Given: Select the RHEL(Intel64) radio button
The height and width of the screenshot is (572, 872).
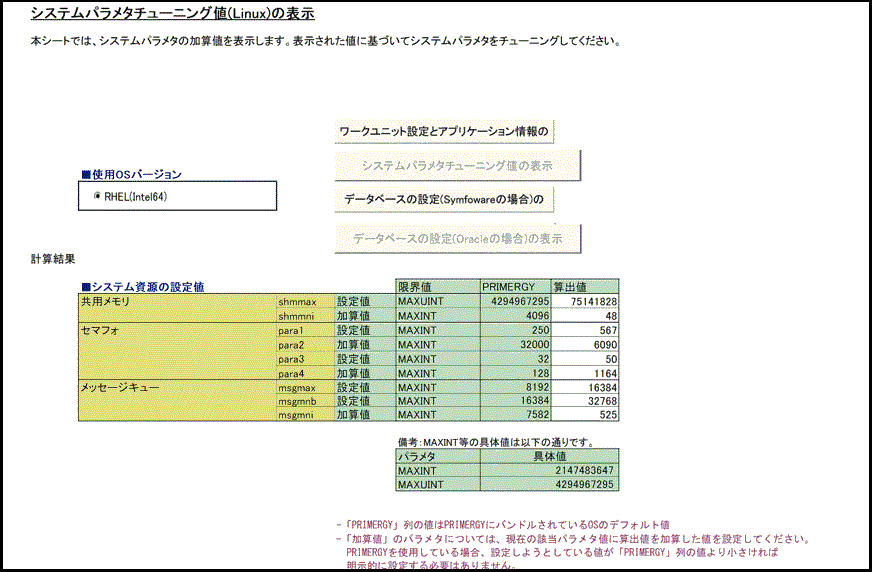Looking at the screenshot, I should 97,196.
